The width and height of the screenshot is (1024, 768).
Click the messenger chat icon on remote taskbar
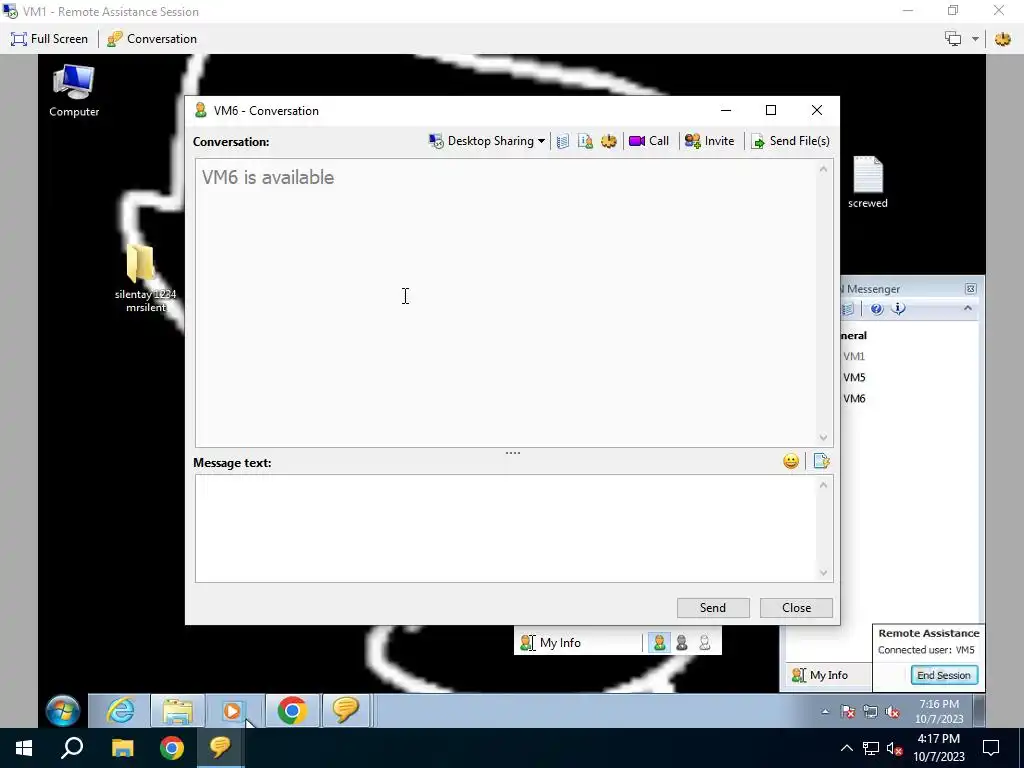[x=346, y=711]
